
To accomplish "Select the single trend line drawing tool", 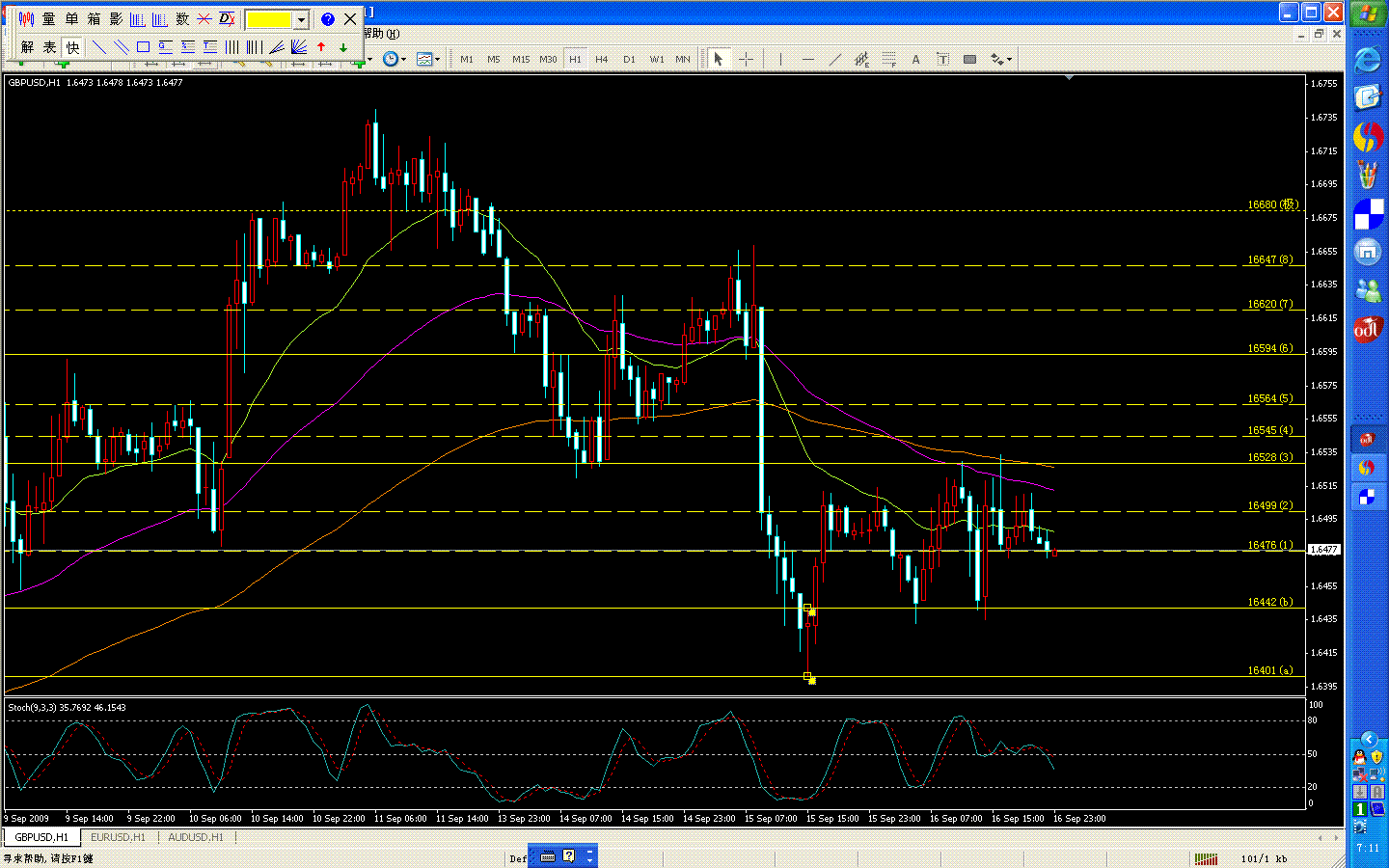I will [99, 47].
